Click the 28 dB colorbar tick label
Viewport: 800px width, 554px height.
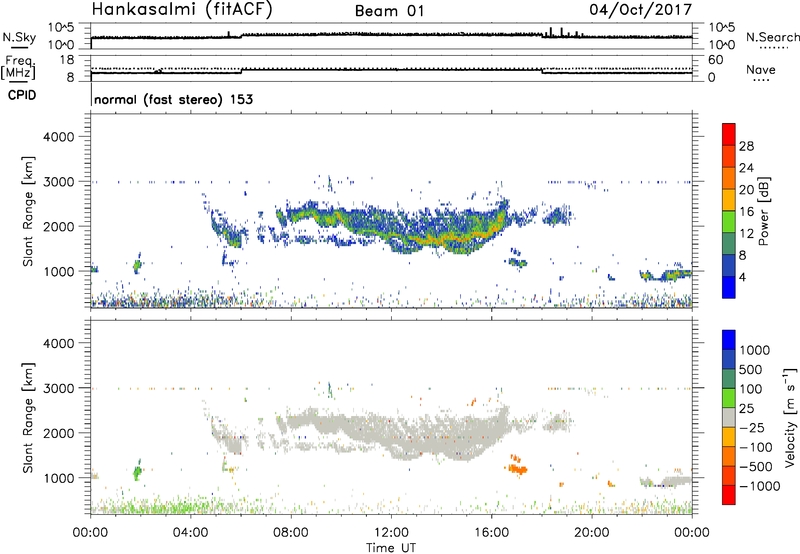click(746, 146)
